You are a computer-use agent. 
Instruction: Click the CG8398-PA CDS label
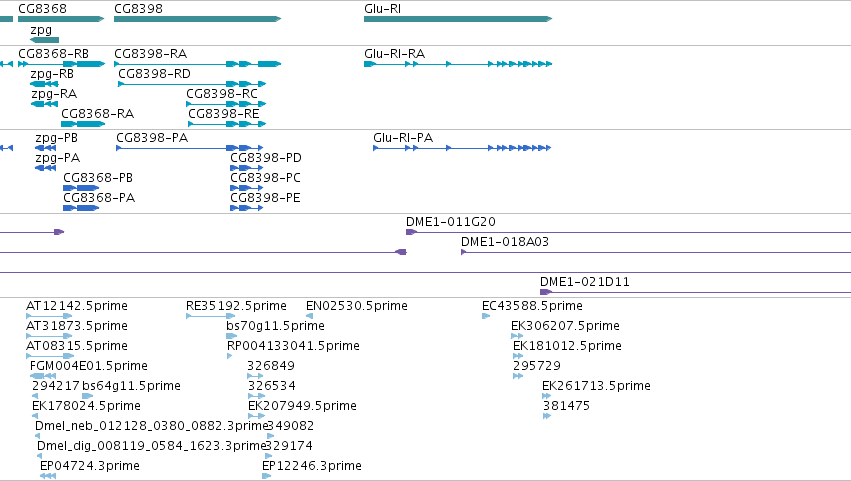point(152,138)
